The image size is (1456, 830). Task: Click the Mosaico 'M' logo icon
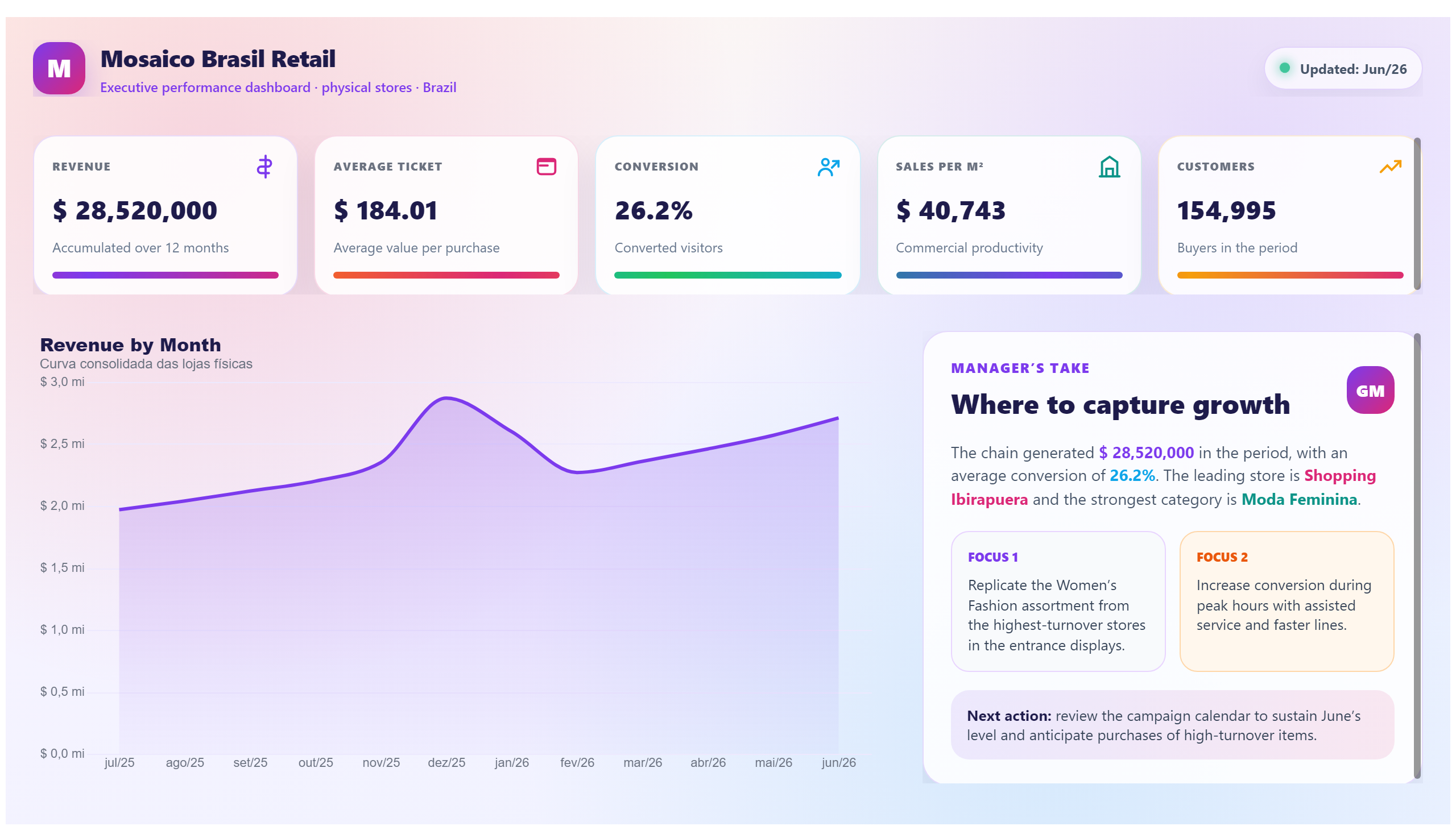click(59, 68)
